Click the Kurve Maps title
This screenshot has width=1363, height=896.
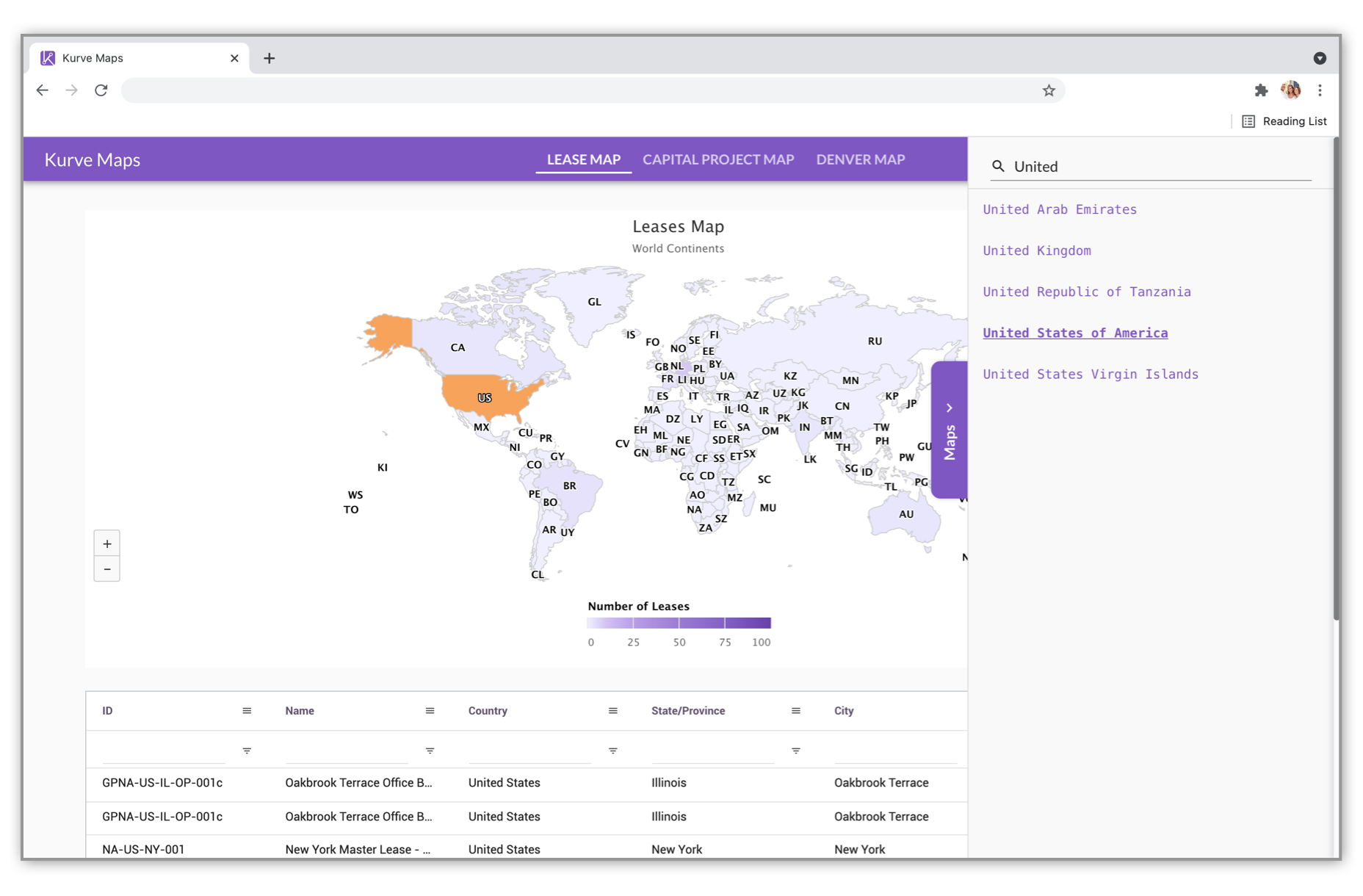point(93,159)
